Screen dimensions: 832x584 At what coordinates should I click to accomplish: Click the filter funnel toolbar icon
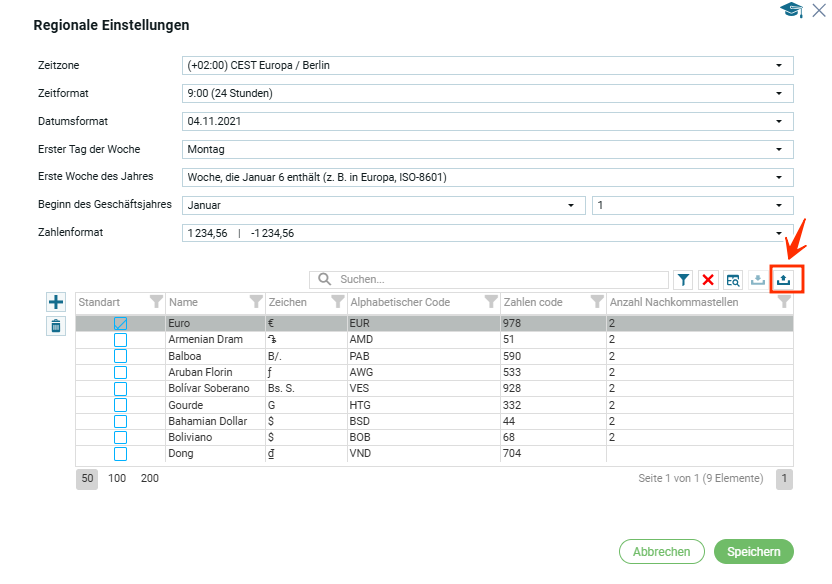[x=683, y=280]
